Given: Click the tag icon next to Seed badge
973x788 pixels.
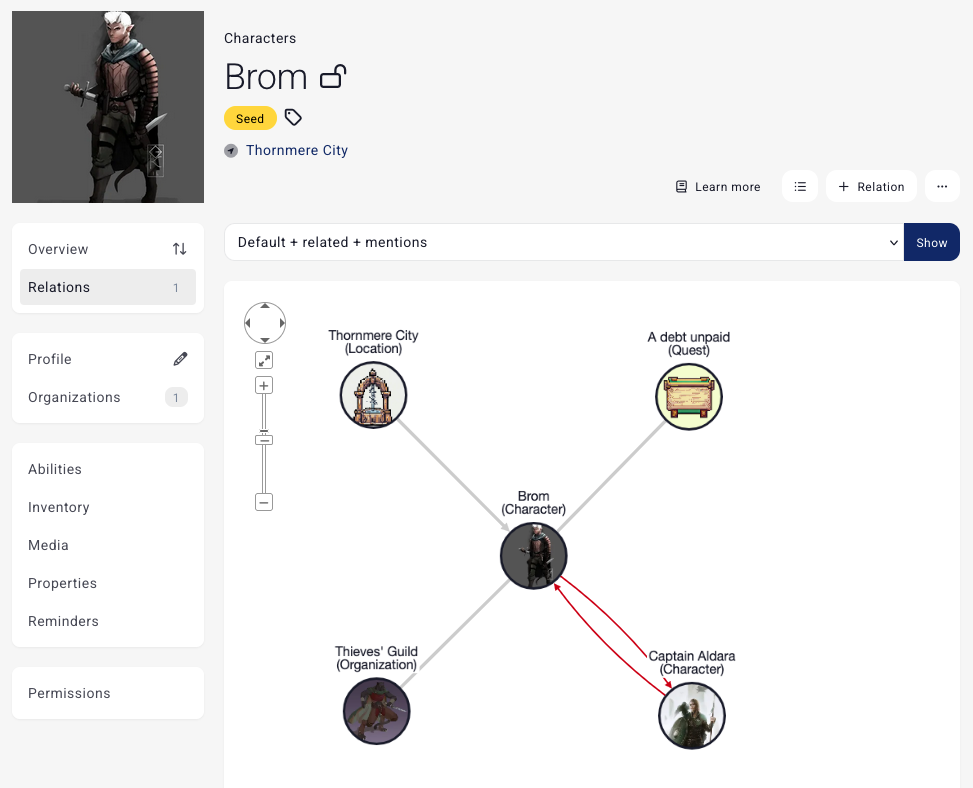Looking at the screenshot, I should tap(292, 117).
